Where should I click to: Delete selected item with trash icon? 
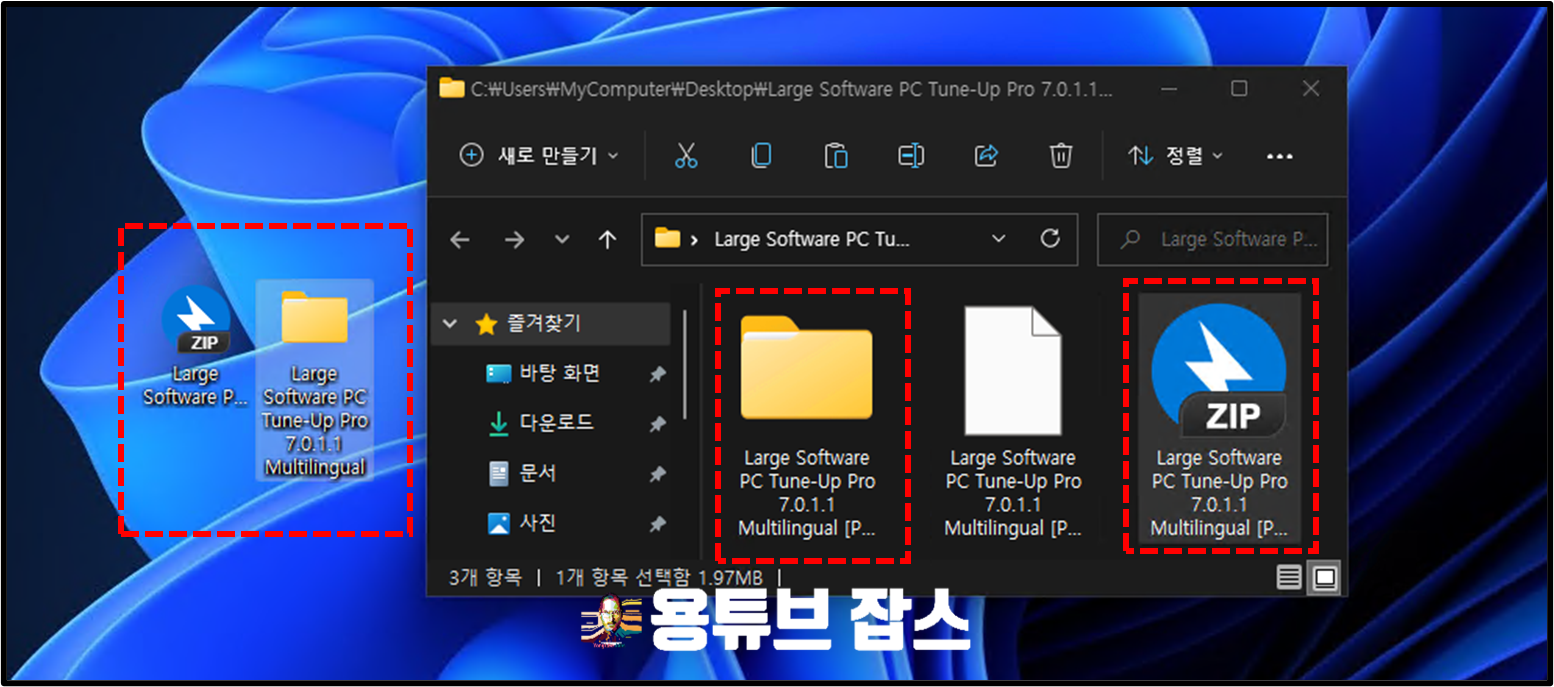point(1061,156)
